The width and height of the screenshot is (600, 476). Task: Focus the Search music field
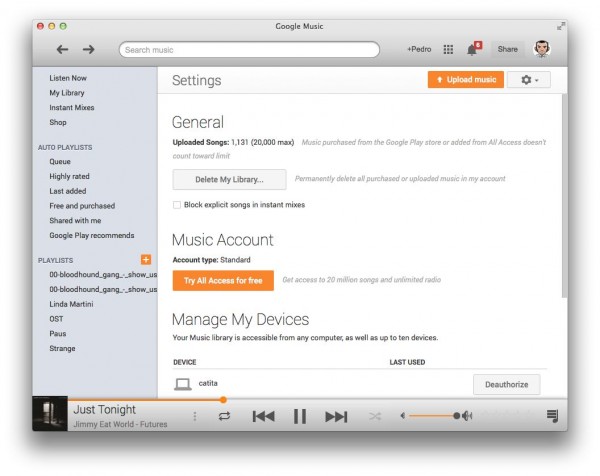pyautogui.click(x=249, y=50)
